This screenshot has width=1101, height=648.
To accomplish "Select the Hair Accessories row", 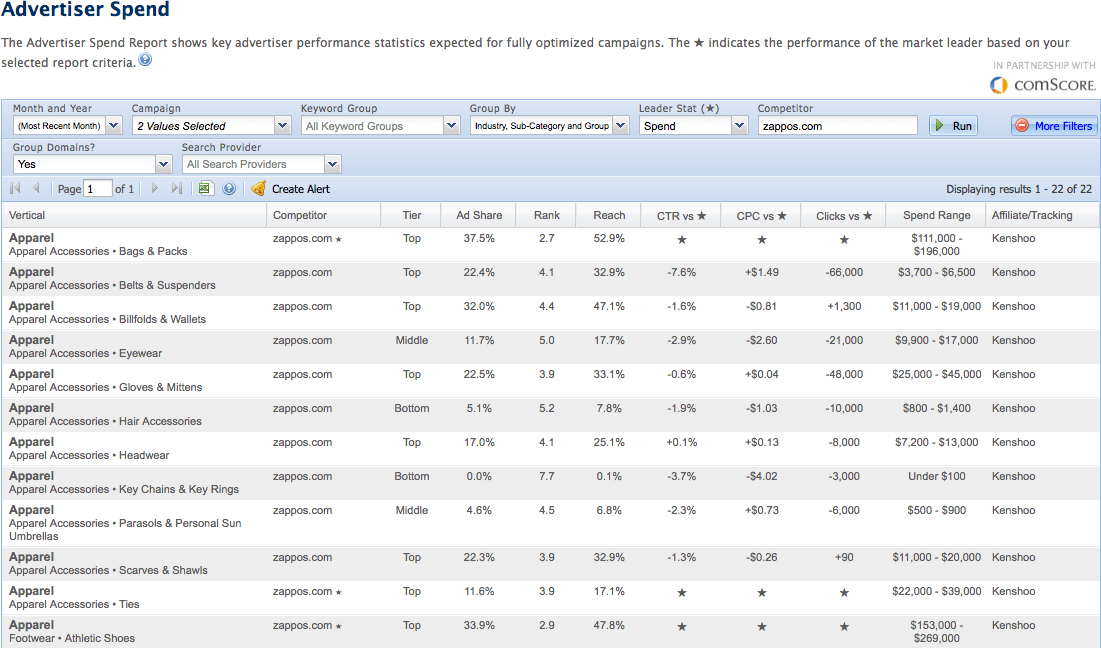I will [x=550, y=414].
